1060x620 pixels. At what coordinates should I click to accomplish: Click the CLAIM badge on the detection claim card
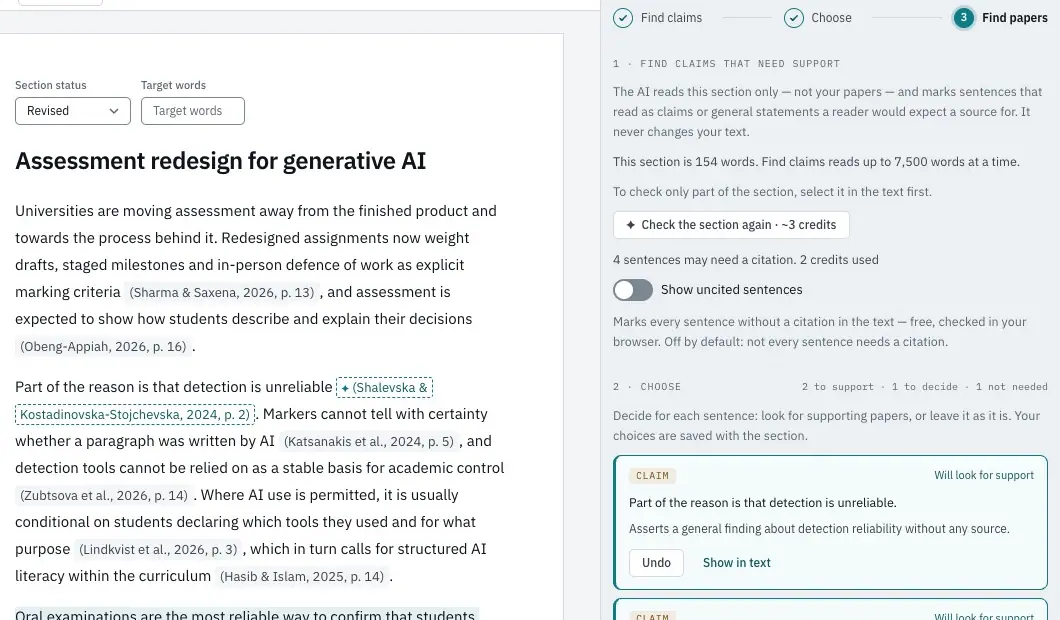(x=652, y=476)
